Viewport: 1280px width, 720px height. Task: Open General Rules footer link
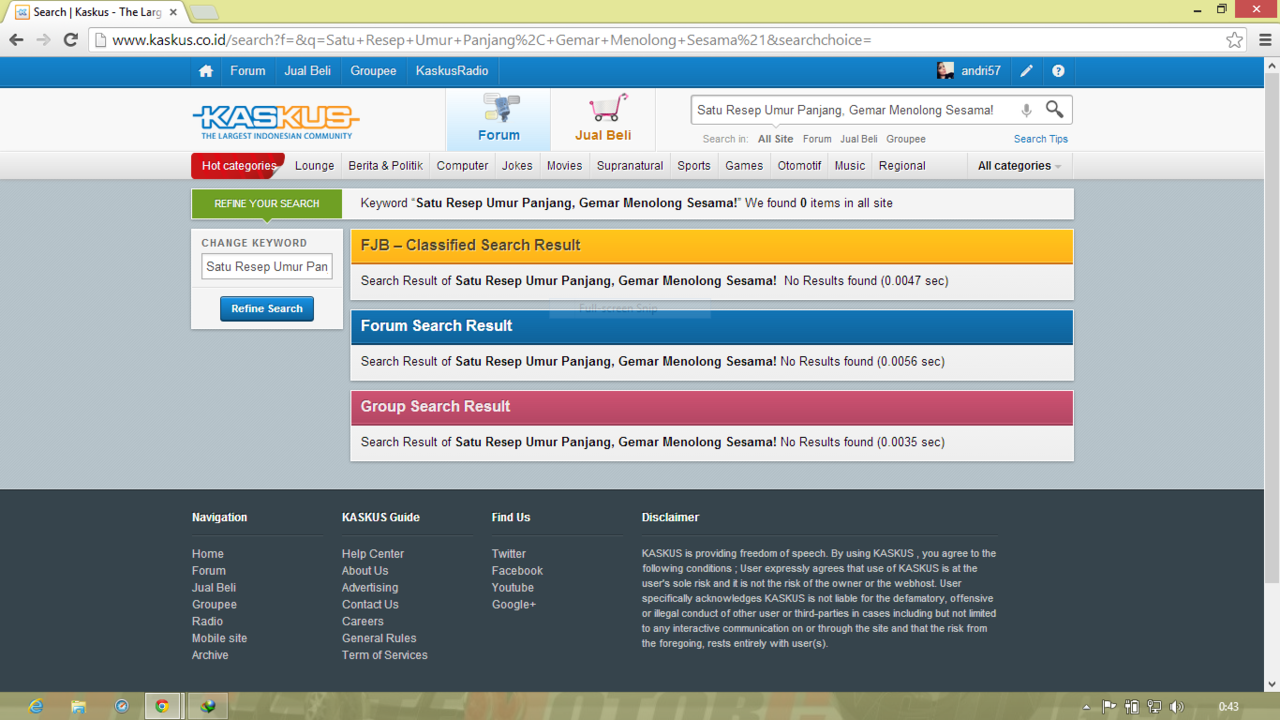[379, 638]
